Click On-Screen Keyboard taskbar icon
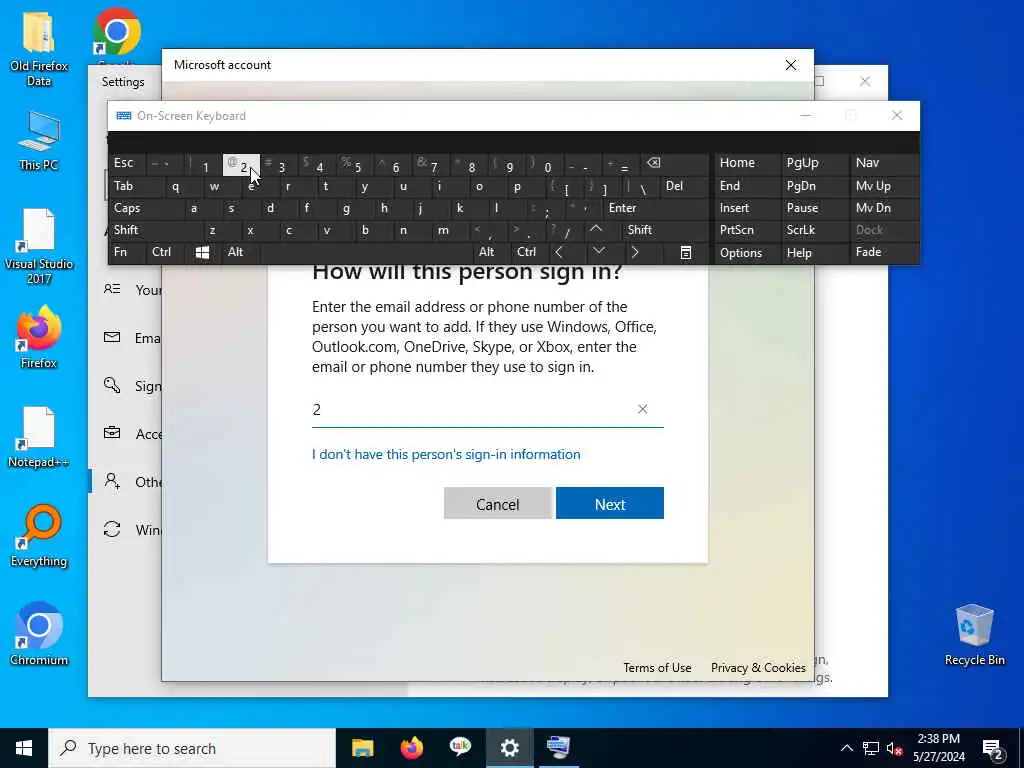The height and width of the screenshot is (768, 1024). [558, 748]
